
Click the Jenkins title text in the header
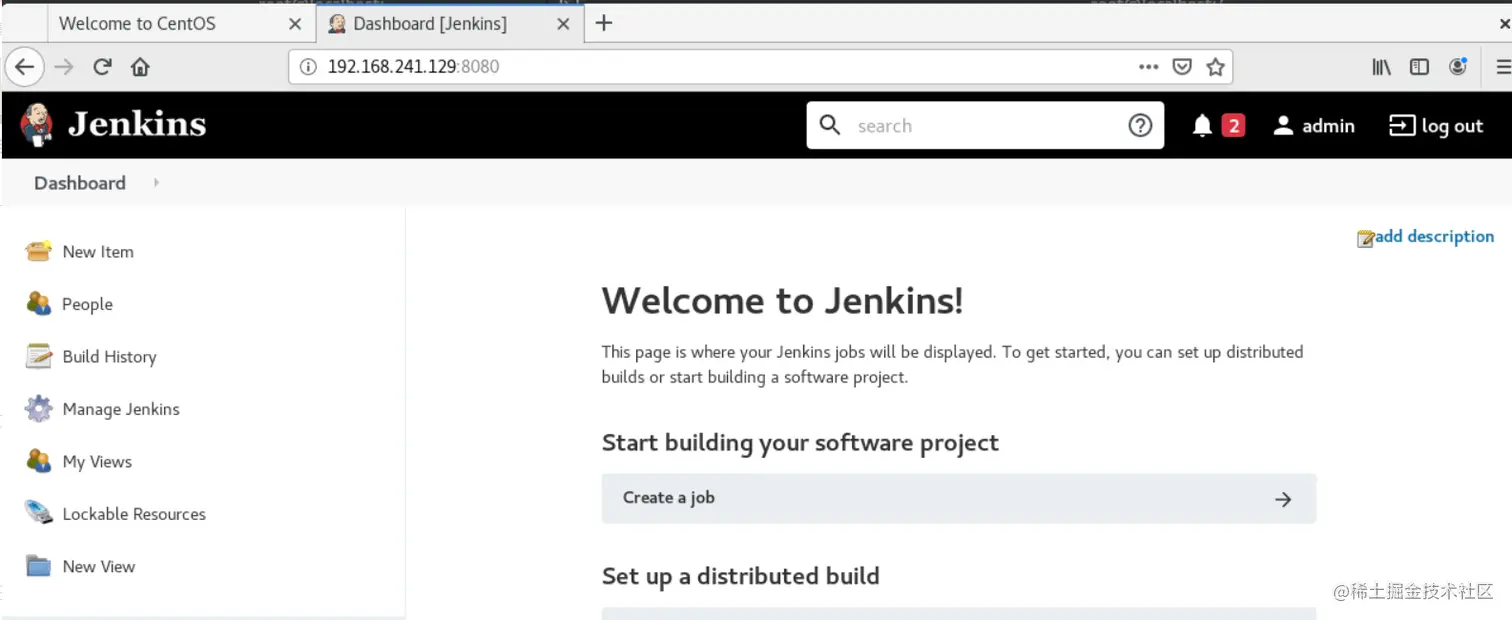(137, 125)
